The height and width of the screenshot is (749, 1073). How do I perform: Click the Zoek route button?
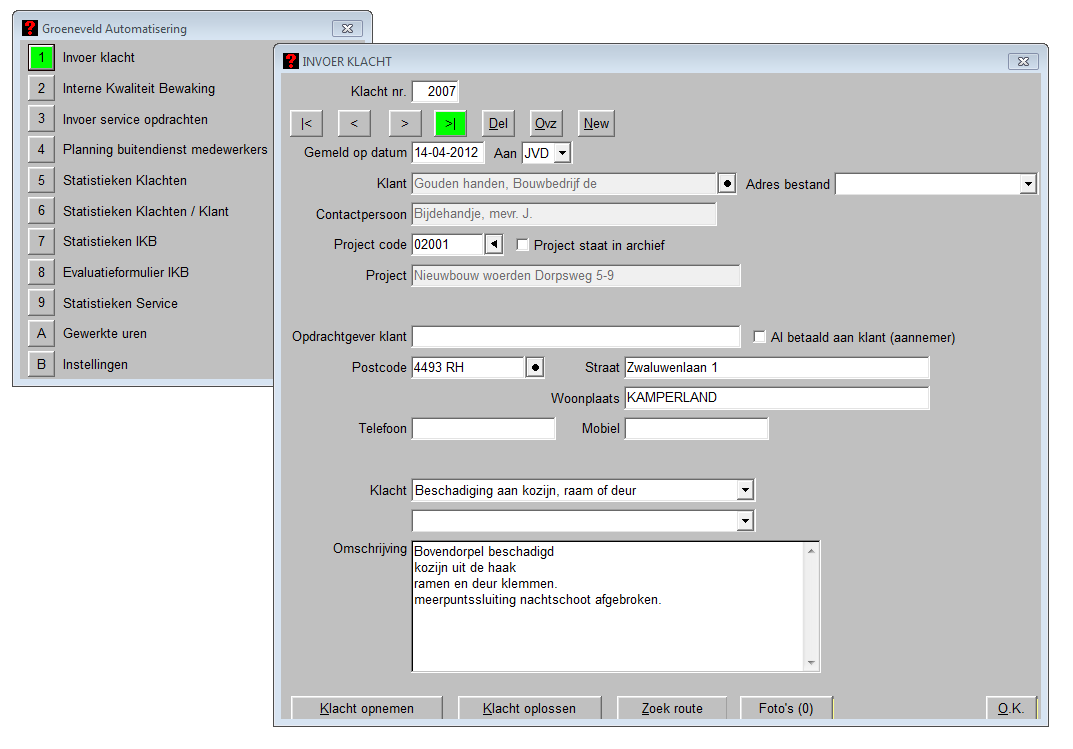672,708
